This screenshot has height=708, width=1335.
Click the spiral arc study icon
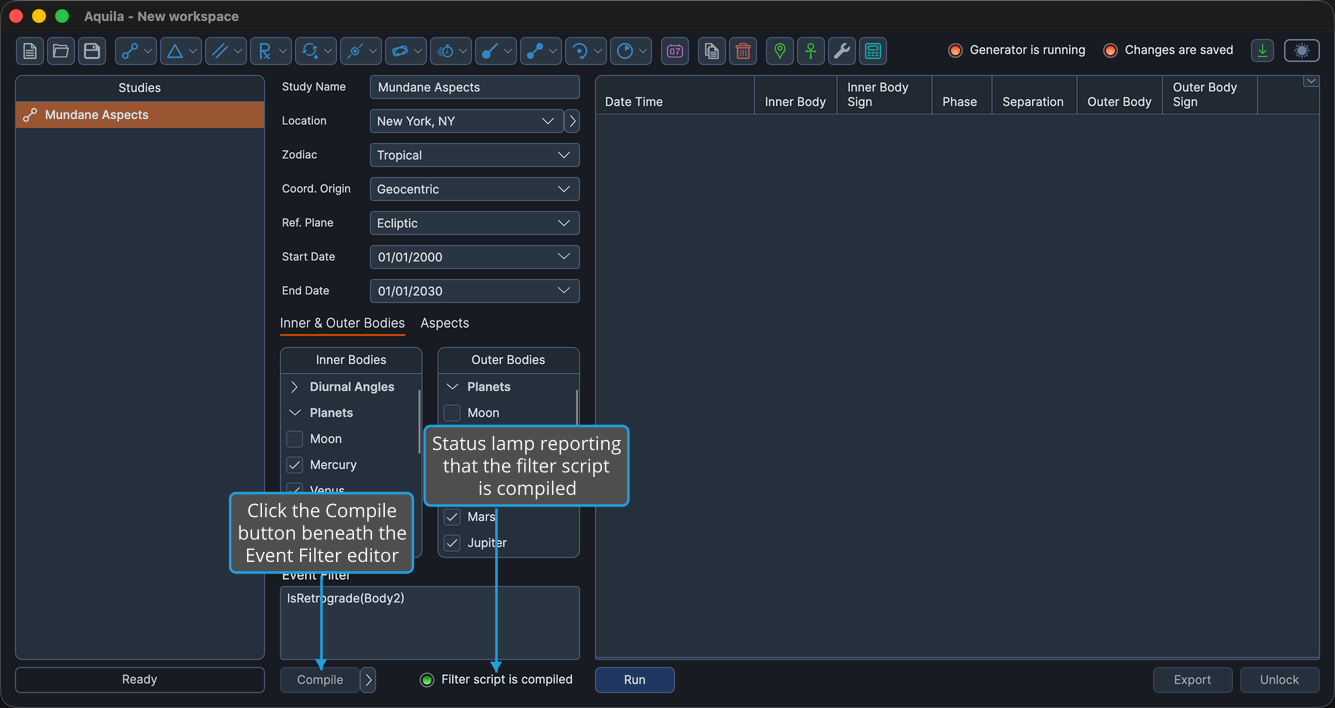point(580,51)
